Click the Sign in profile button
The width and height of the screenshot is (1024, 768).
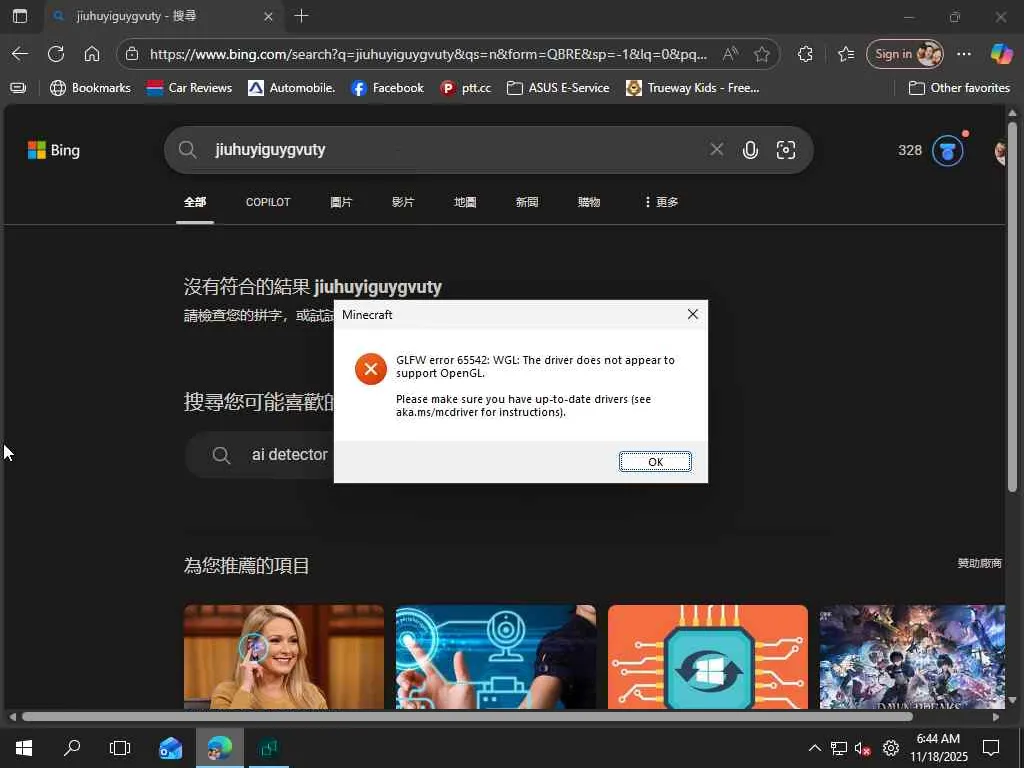[x=905, y=54]
